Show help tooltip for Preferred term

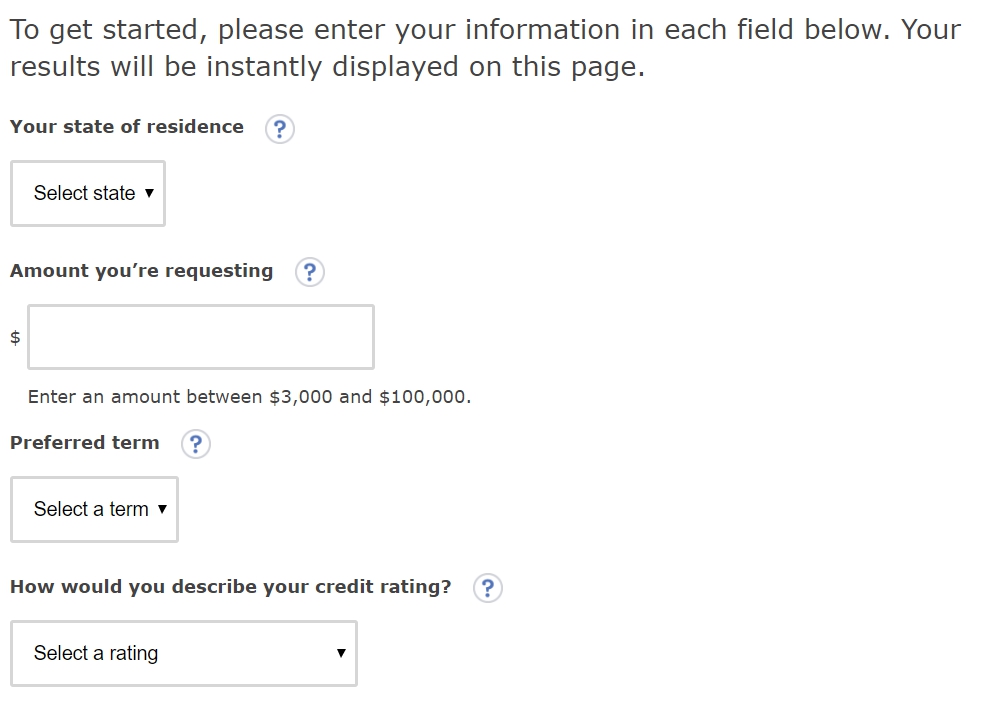(196, 444)
